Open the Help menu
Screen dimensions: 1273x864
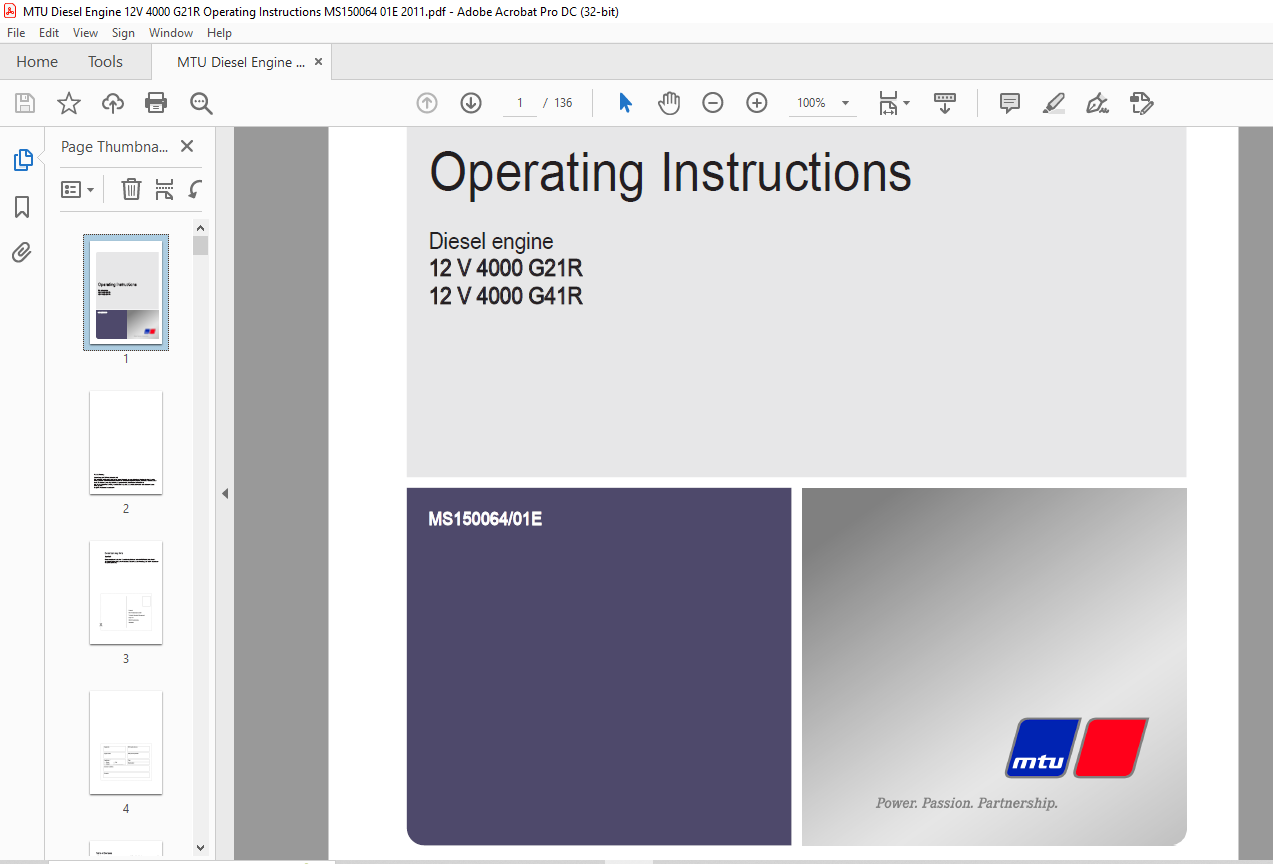coord(219,33)
